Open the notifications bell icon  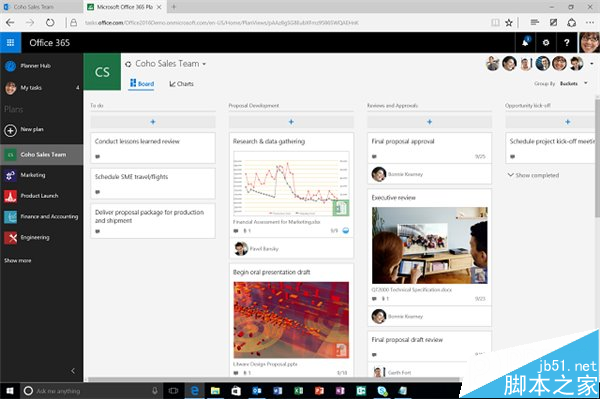tap(525, 42)
